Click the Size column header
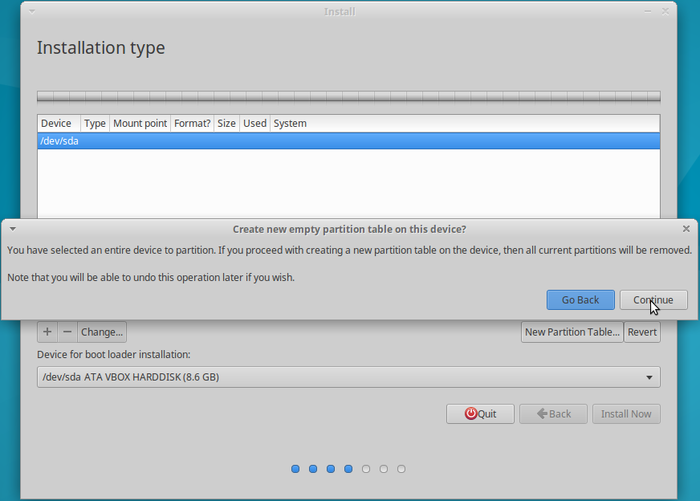700x501 pixels. point(226,123)
